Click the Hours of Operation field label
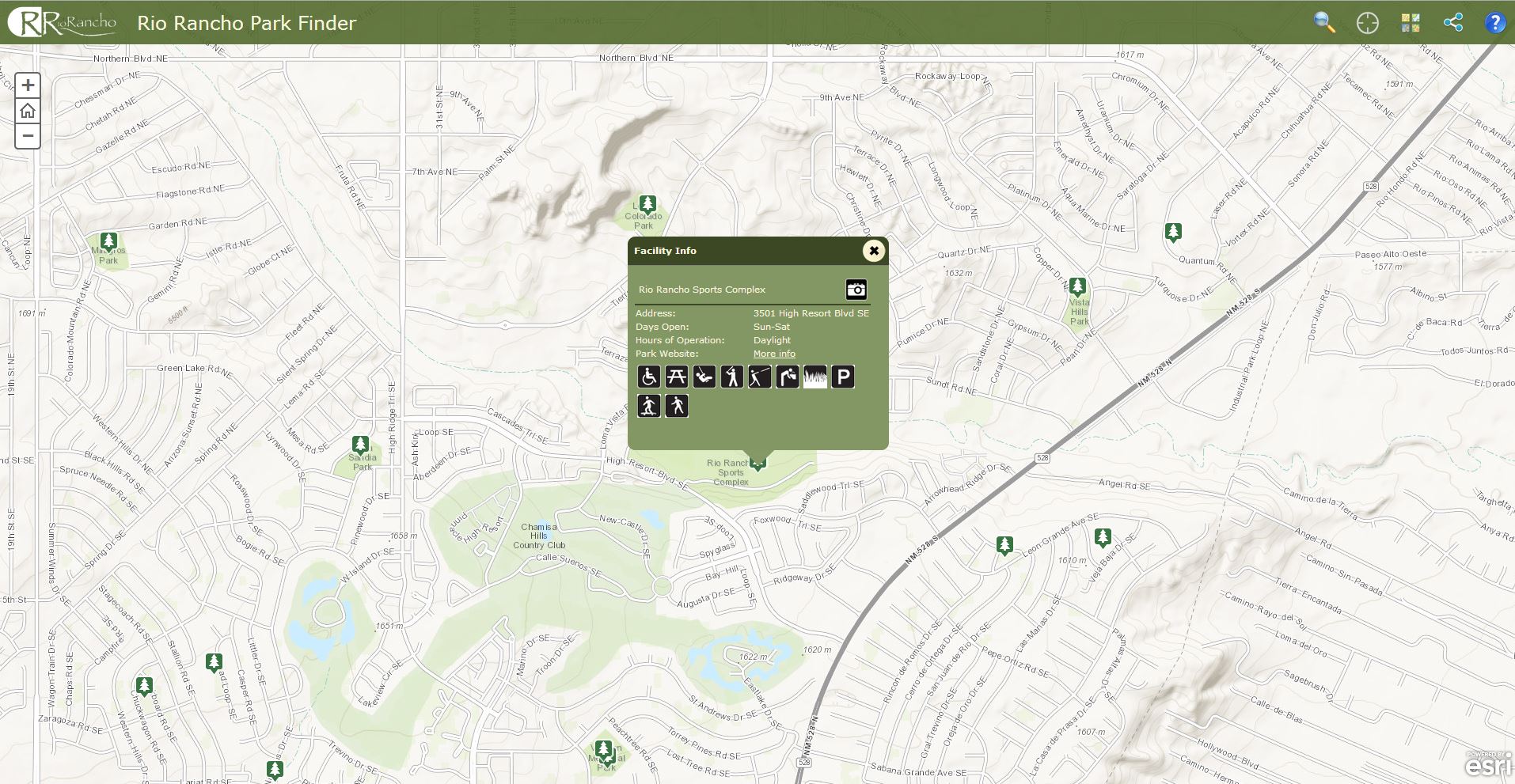The image size is (1515, 784). tap(680, 340)
